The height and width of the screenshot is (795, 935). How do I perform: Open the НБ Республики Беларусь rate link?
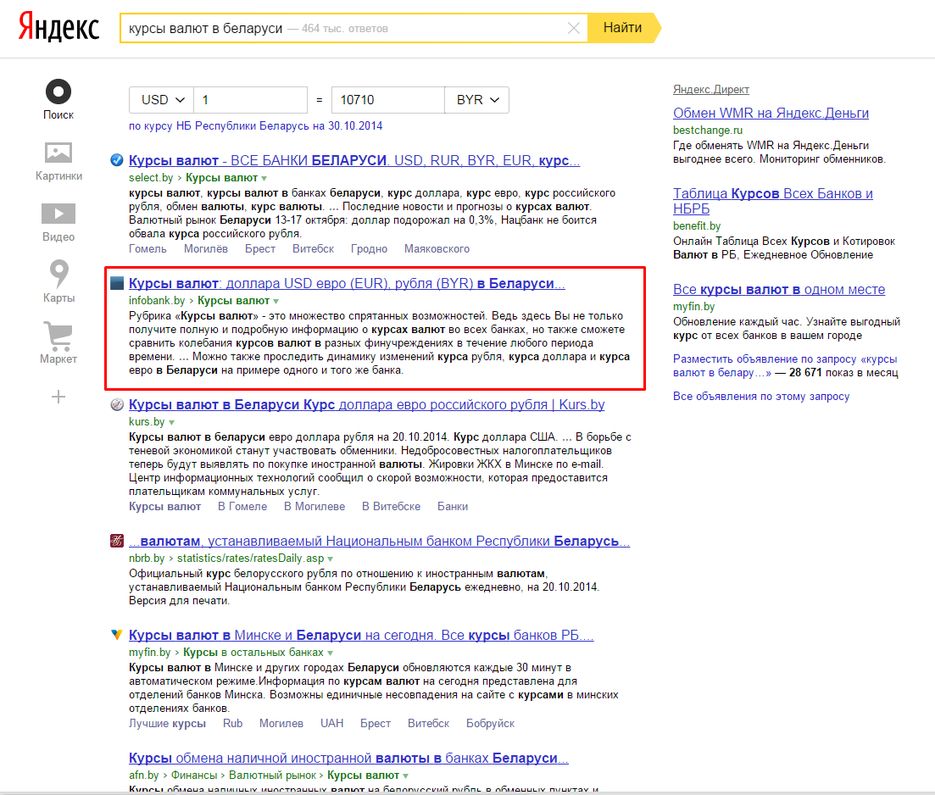coord(255,126)
